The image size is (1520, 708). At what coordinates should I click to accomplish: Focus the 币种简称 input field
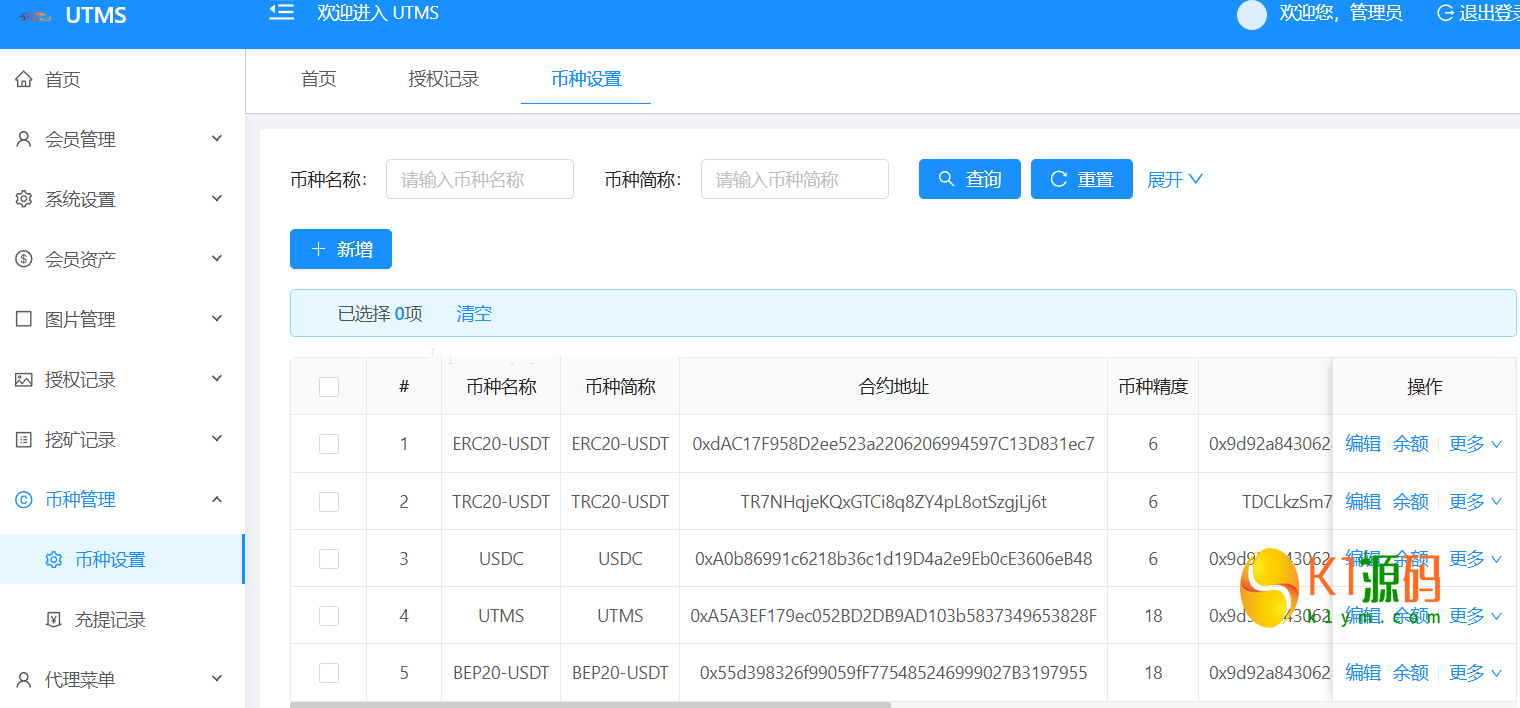tap(795, 179)
